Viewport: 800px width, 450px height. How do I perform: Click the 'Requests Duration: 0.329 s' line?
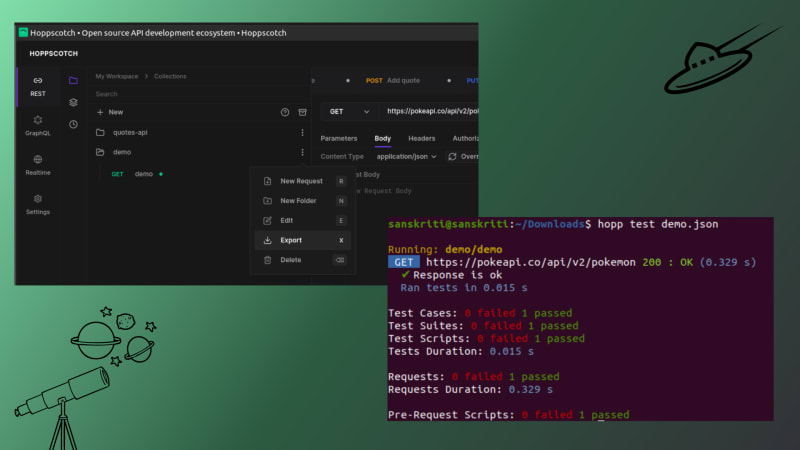coord(470,390)
